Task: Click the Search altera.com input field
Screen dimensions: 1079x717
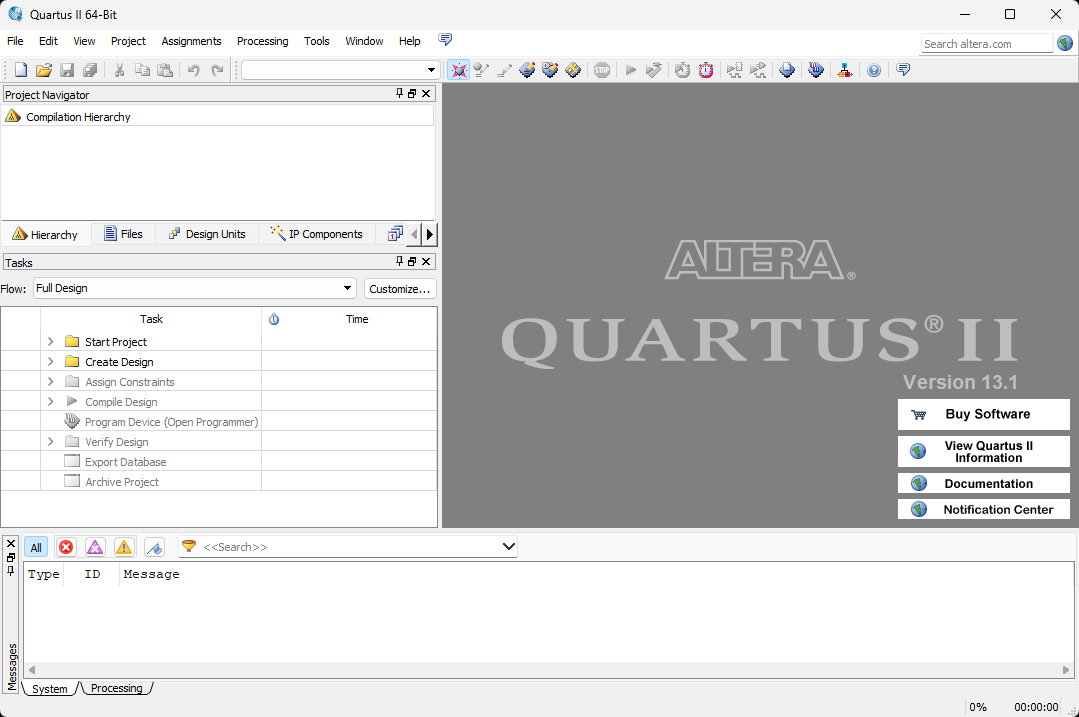Action: click(x=986, y=43)
